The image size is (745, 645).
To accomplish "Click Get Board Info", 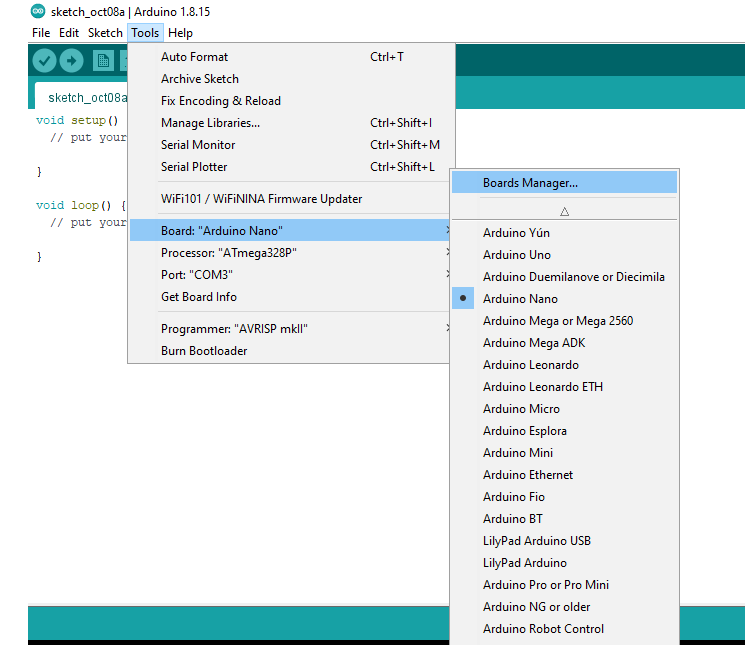I will 289,297.
